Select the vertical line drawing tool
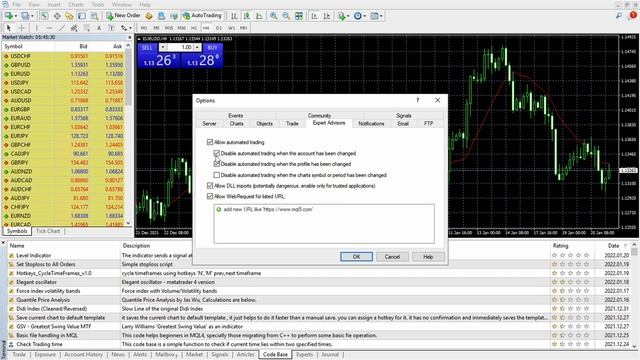The image size is (640, 360). (36, 28)
